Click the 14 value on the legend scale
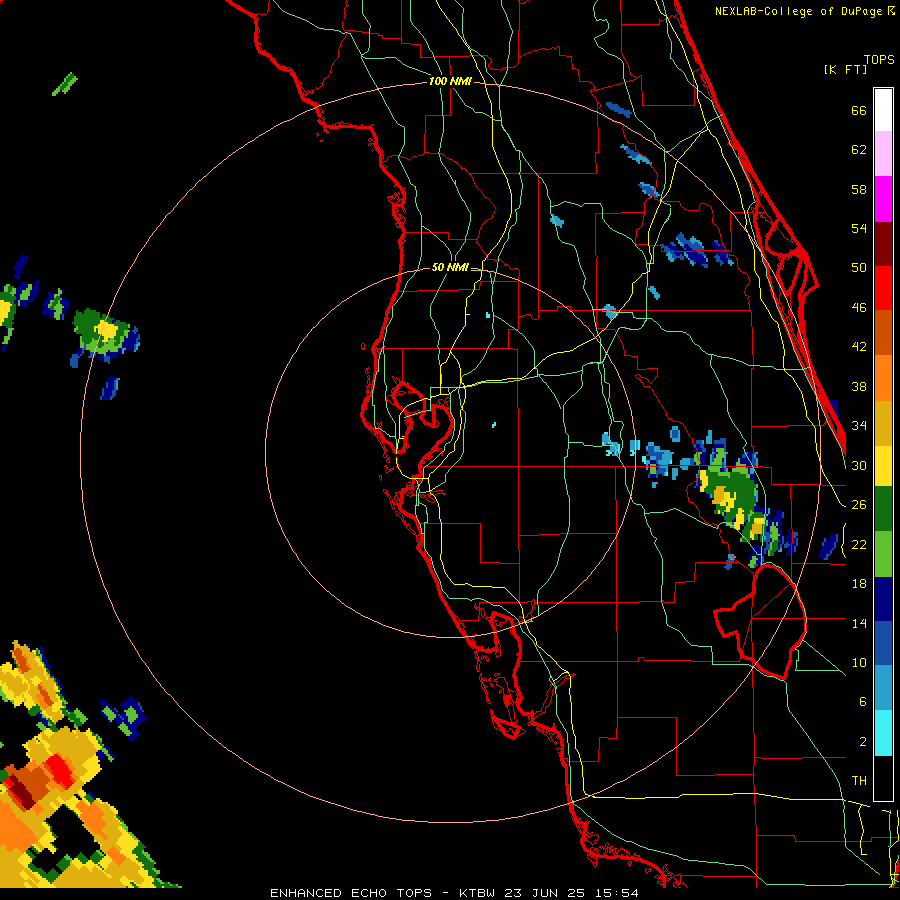This screenshot has height=900, width=900. pyautogui.click(x=859, y=623)
